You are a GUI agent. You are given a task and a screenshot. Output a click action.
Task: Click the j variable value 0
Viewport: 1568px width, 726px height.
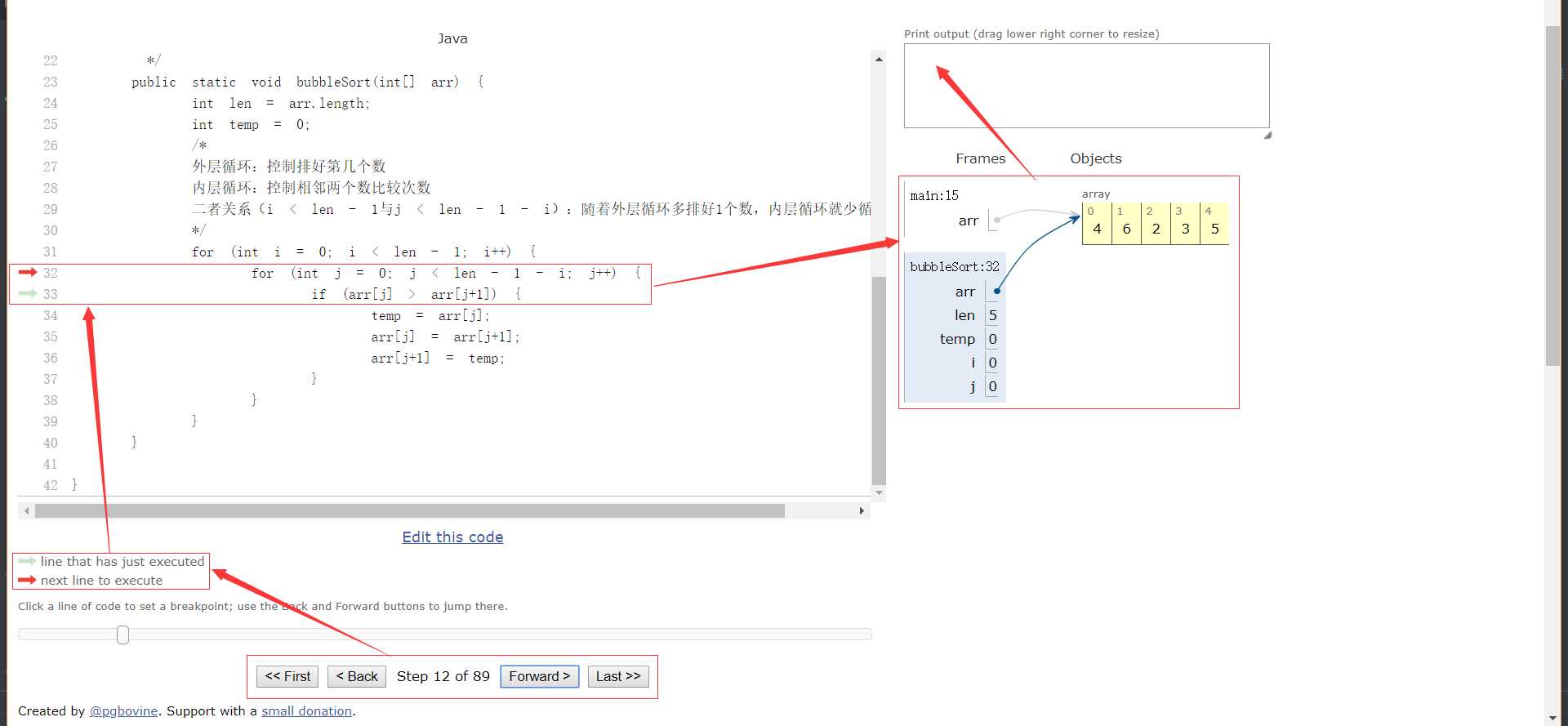[x=993, y=386]
